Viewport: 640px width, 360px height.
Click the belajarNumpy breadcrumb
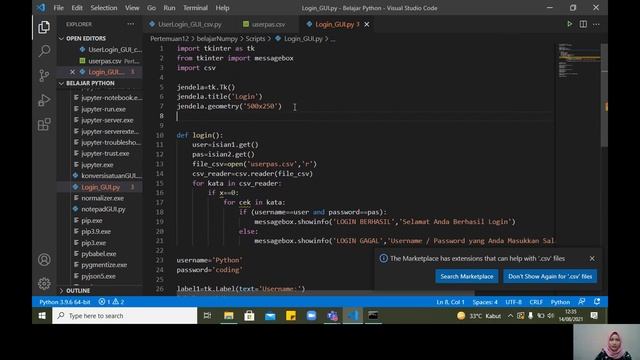217,39
